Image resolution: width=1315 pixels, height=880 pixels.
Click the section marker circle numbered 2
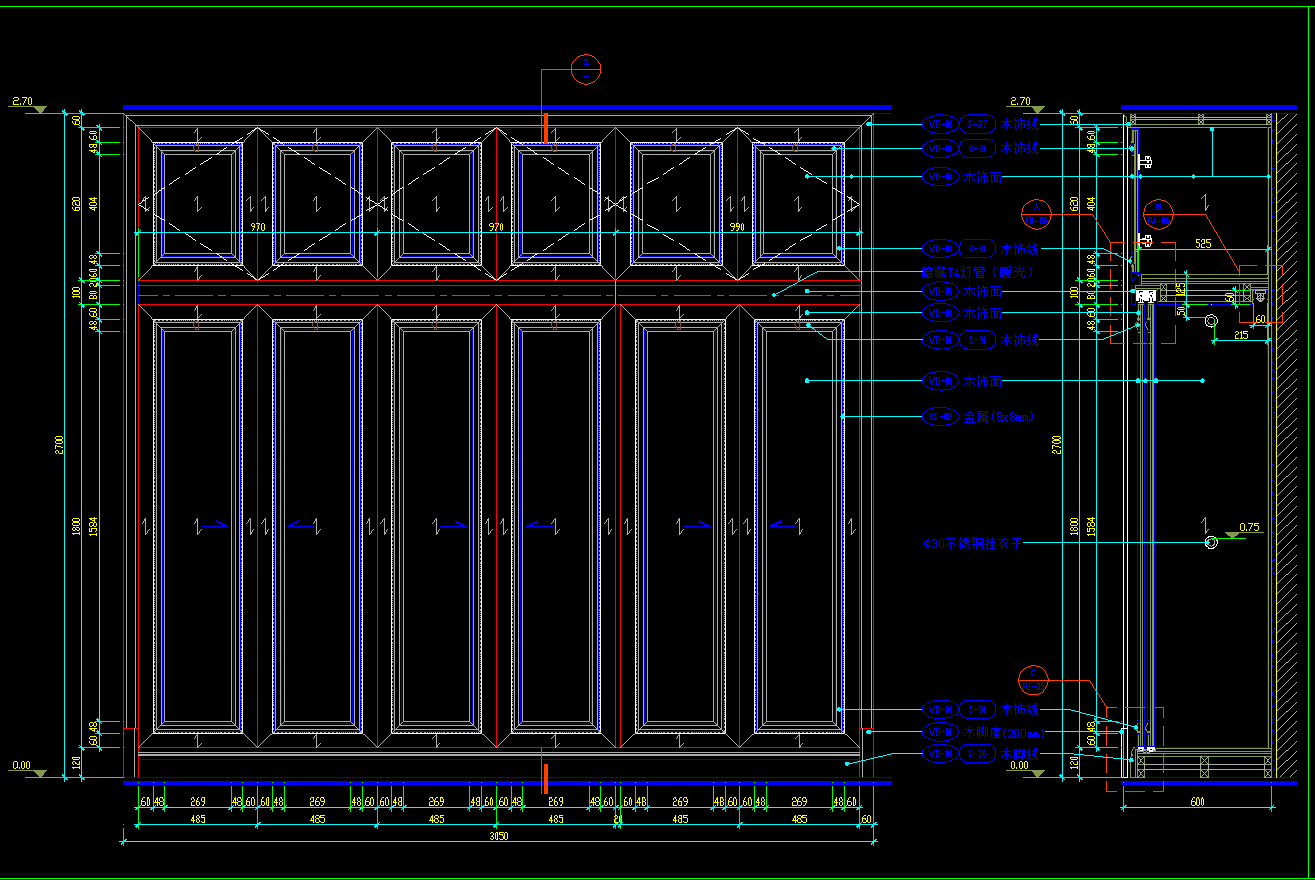coord(586,69)
